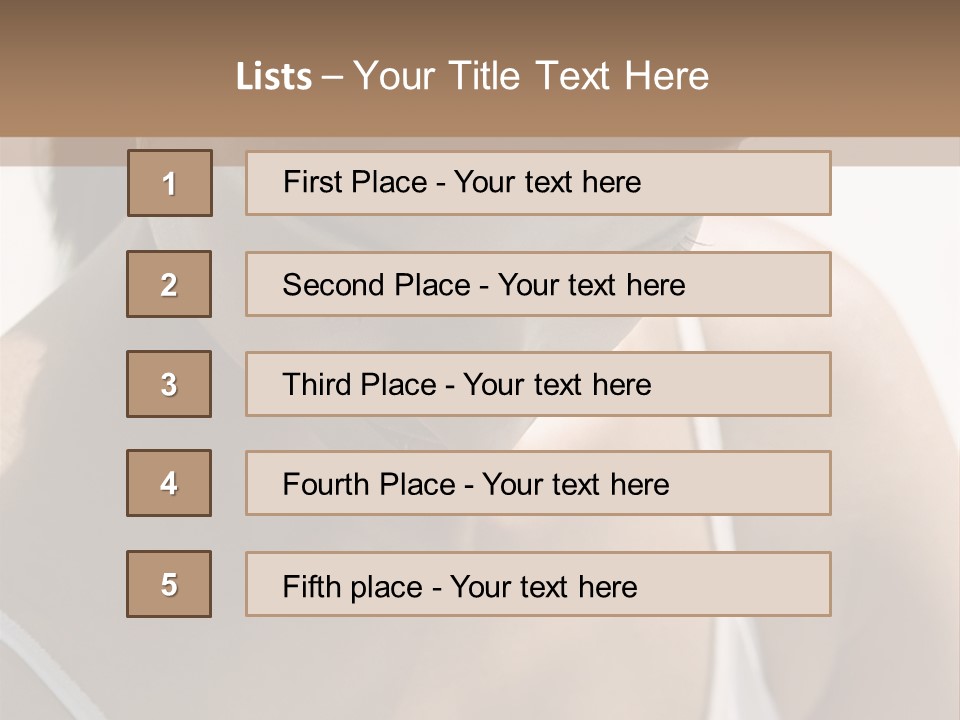Click "Your text here" in Second Place row

click(591, 285)
